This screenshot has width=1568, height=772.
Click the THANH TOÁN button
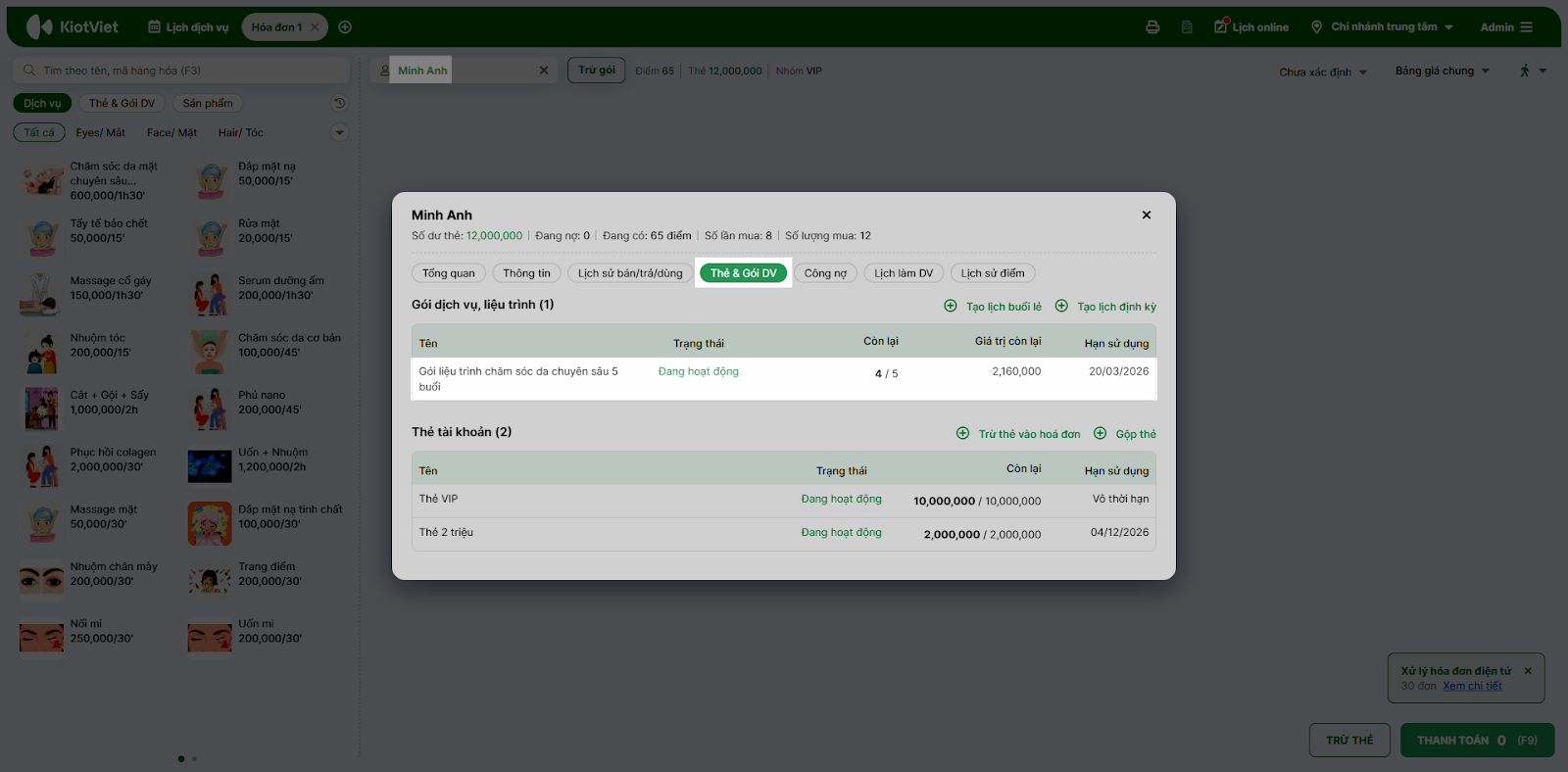(1477, 740)
